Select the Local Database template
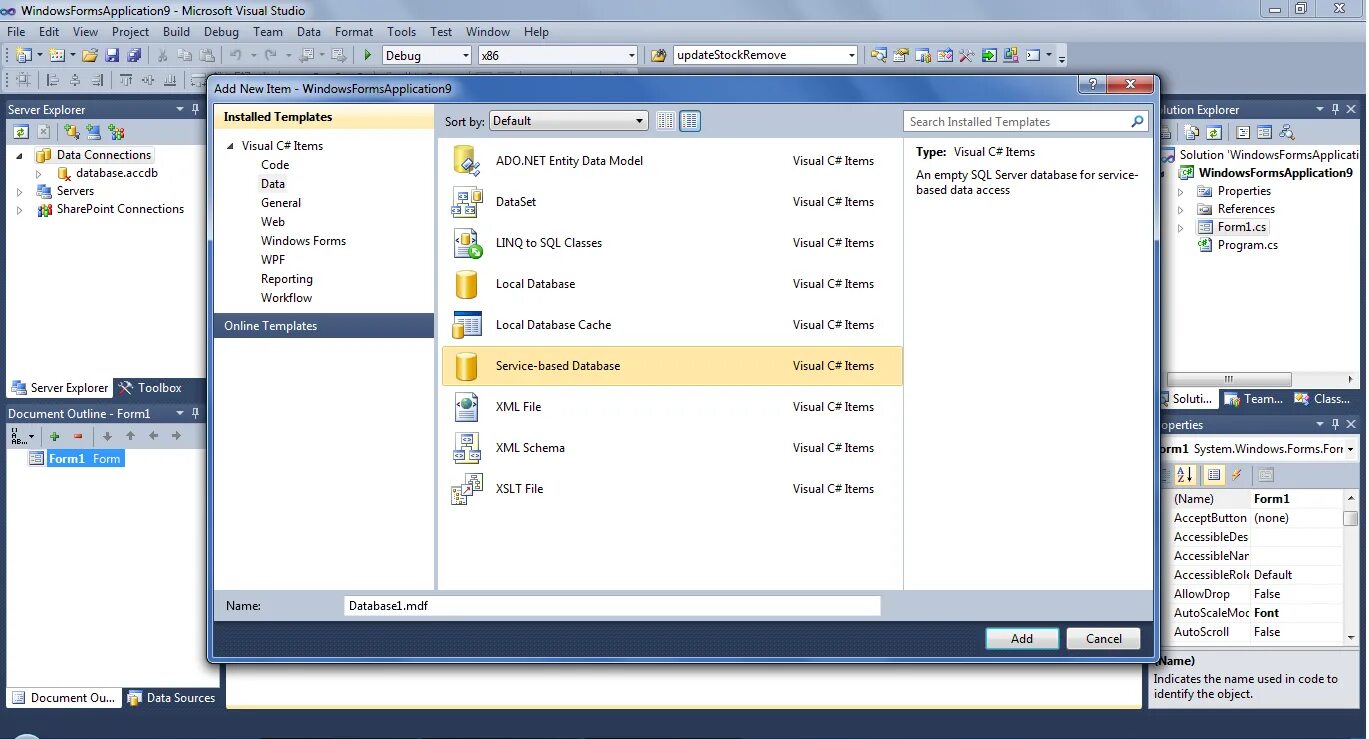This screenshot has height=739, width=1369. tap(672, 284)
